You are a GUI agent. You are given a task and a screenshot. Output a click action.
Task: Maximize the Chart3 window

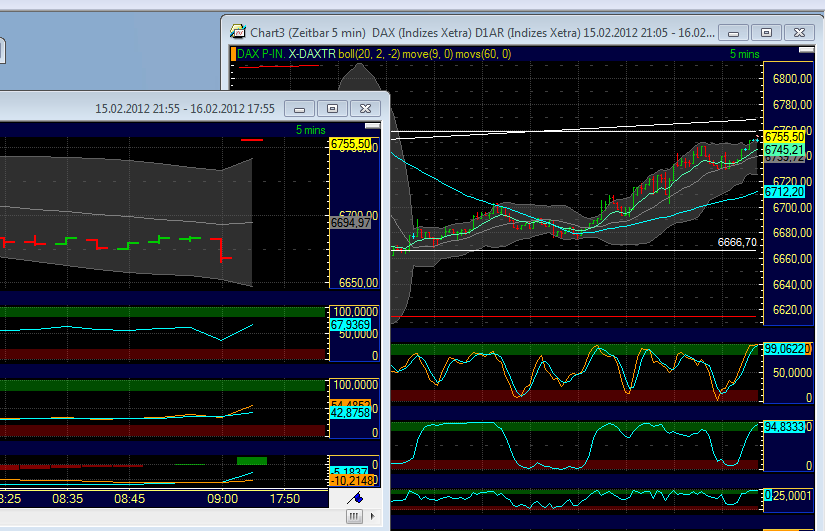pos(765,32)
